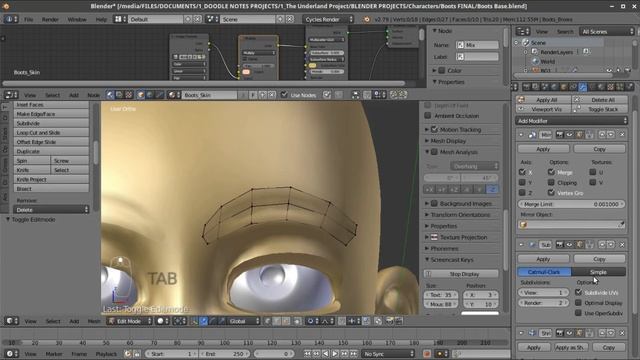The image size is (640, 360).
Task: Remove the Mirror modifier with X icon
Action: tap(622, 134)
